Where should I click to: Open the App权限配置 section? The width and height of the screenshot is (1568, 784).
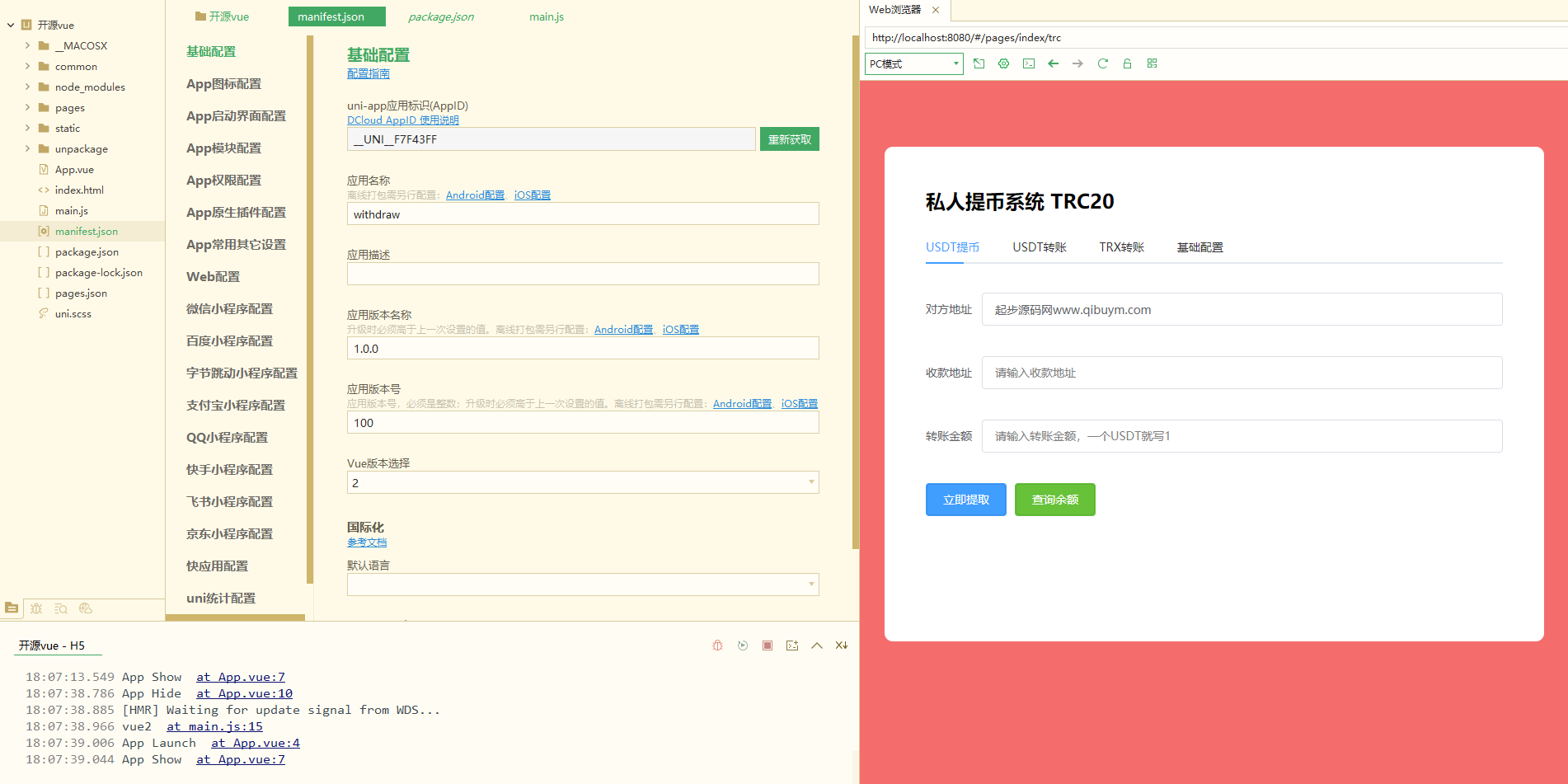[223, 181]
